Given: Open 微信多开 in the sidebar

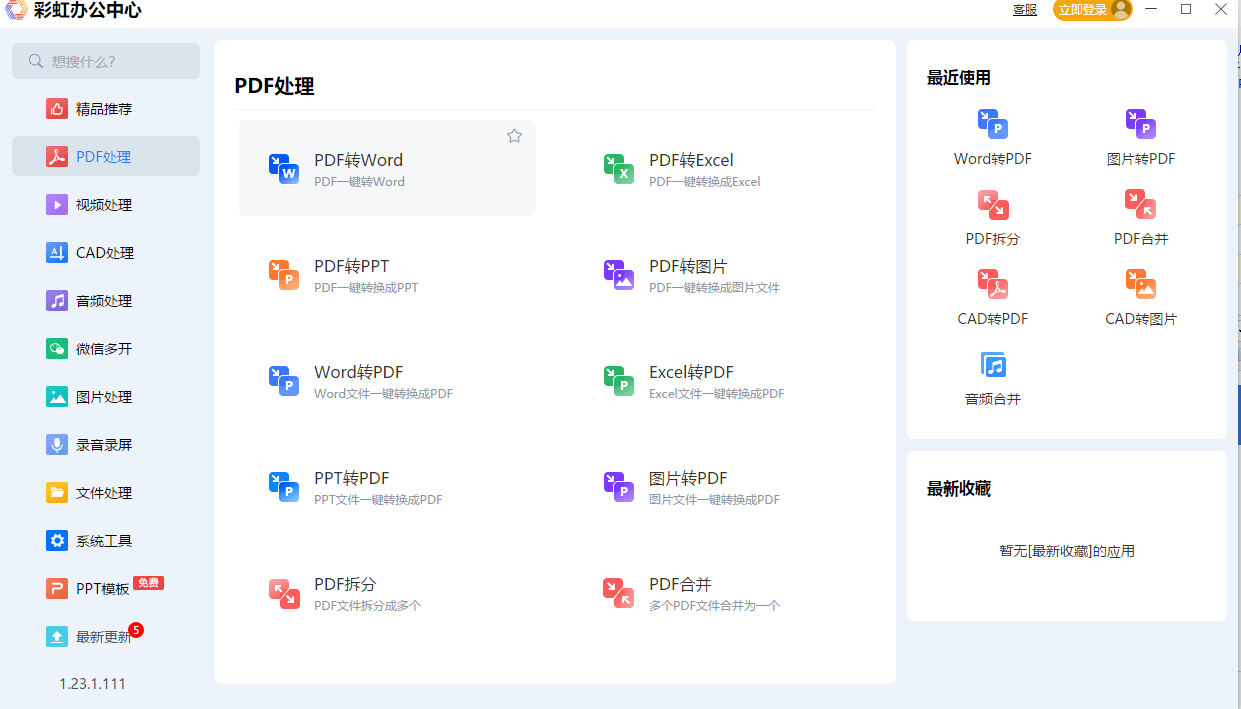Looking at the screenshot, I should point(106,349).
